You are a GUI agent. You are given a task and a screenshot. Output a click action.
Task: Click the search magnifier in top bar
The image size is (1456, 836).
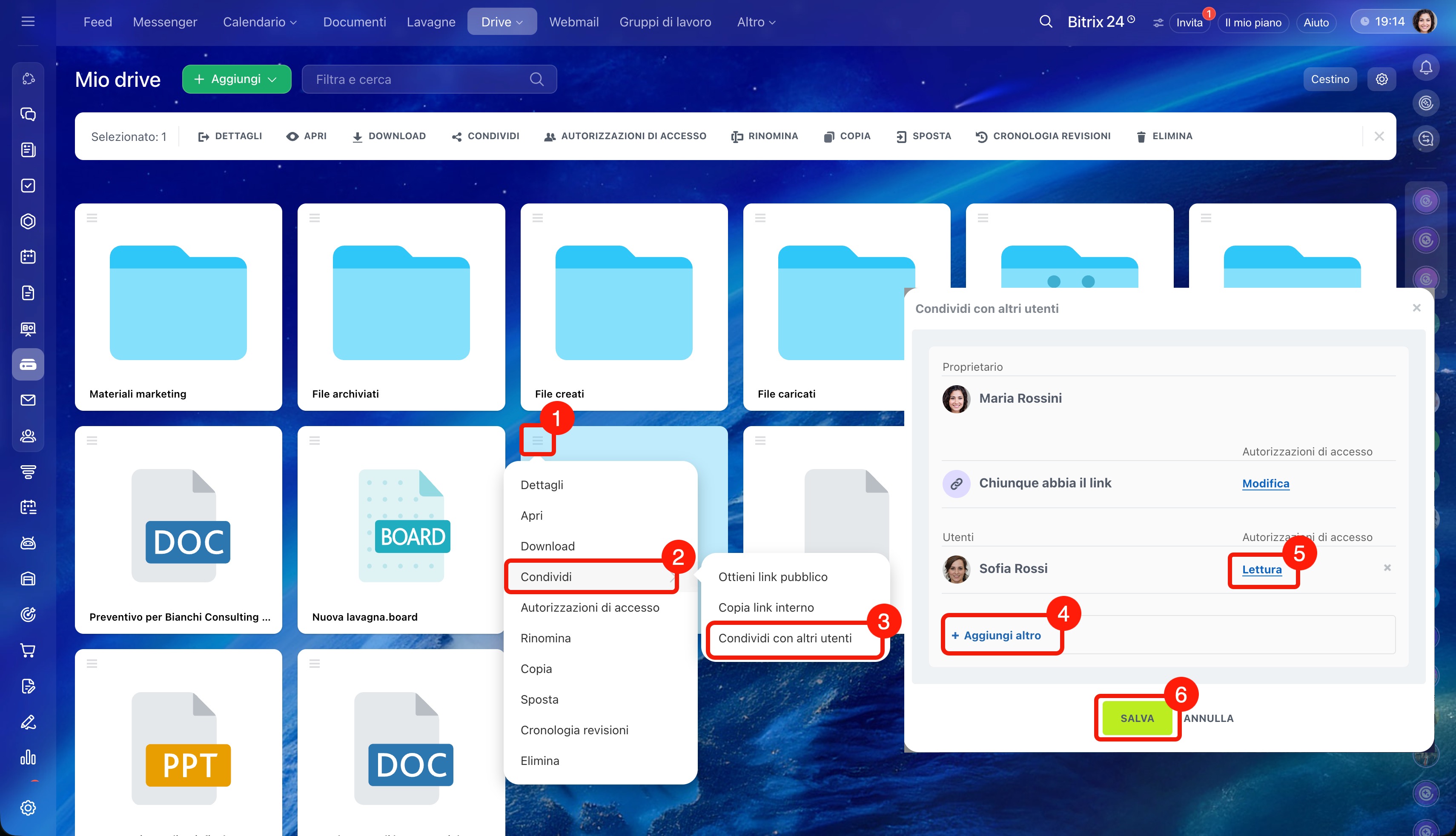point(1046,22)
